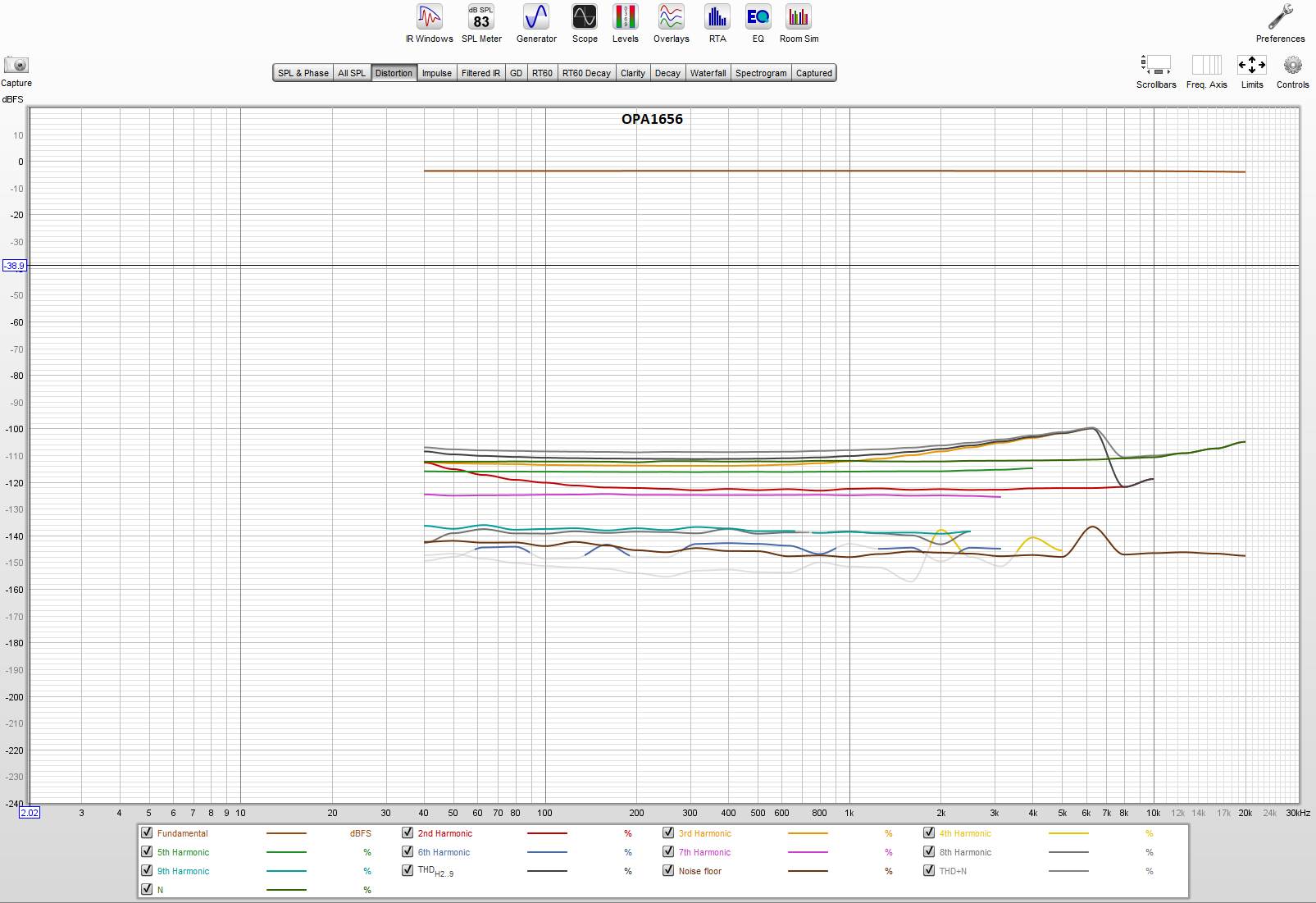
Task: Open the Spectrogram tab
Action: [x=761, y=73]
